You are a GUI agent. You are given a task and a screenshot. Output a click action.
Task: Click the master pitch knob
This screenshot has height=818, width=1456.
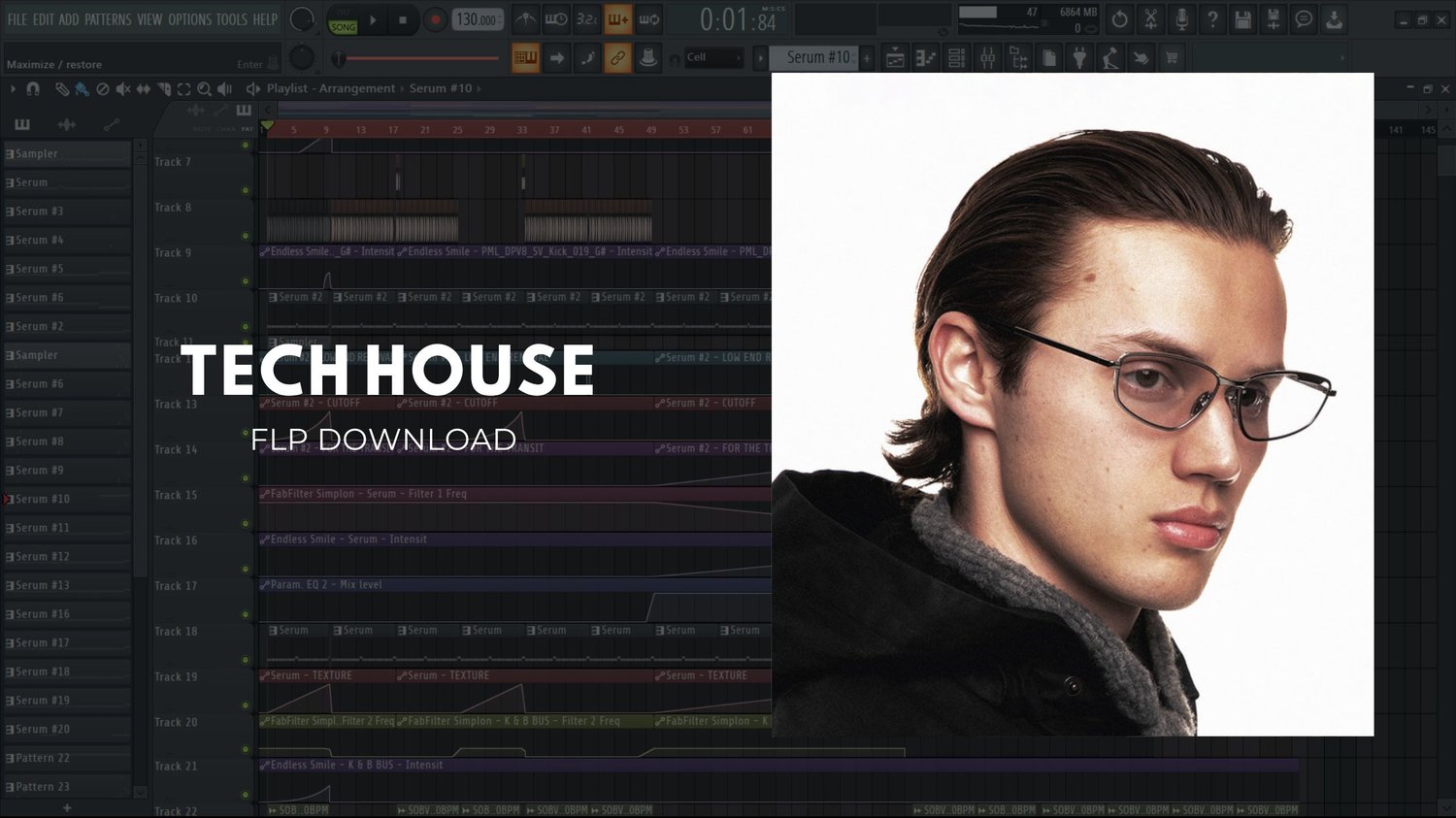pos(302,58)
